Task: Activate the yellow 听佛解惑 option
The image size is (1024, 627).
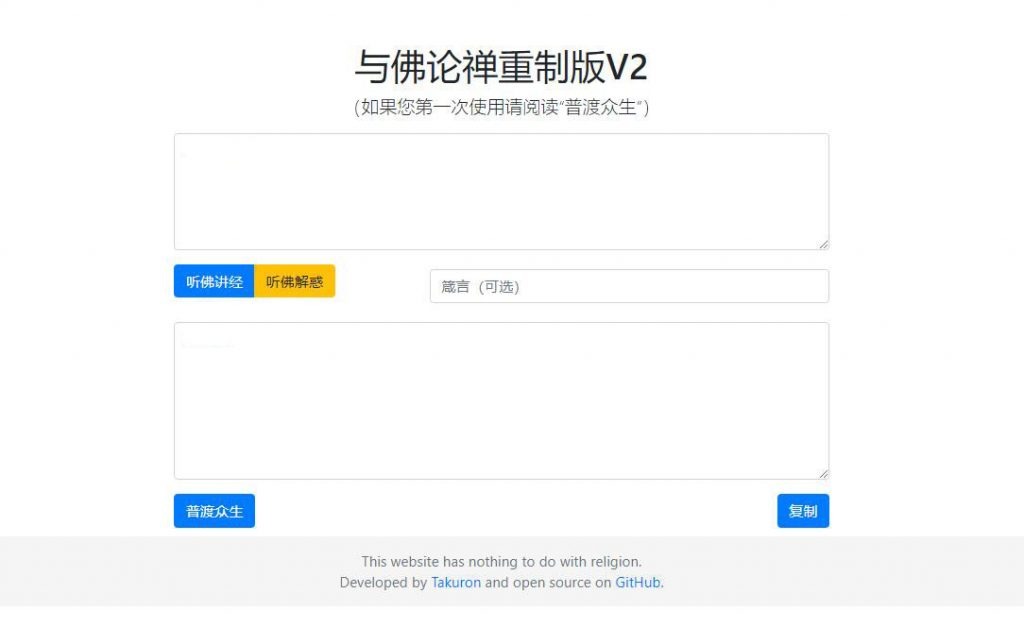Action: (294, 281)
